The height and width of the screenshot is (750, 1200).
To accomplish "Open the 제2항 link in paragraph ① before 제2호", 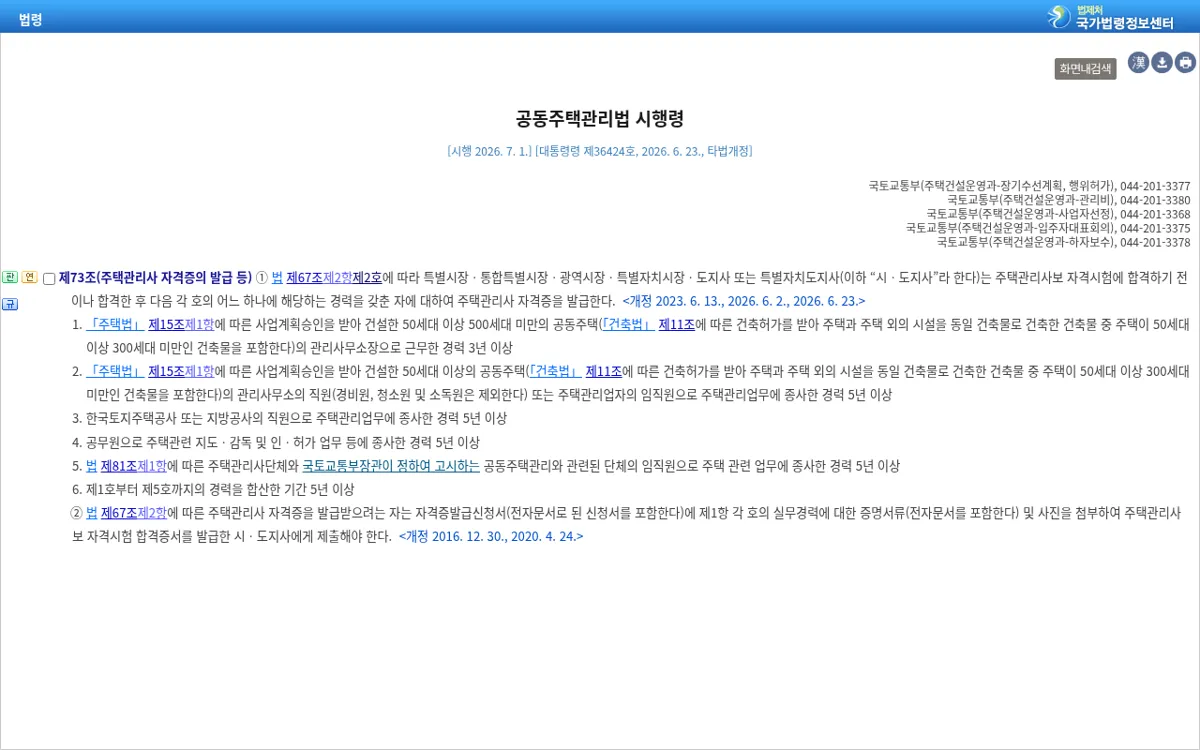I will coord(337,277).
